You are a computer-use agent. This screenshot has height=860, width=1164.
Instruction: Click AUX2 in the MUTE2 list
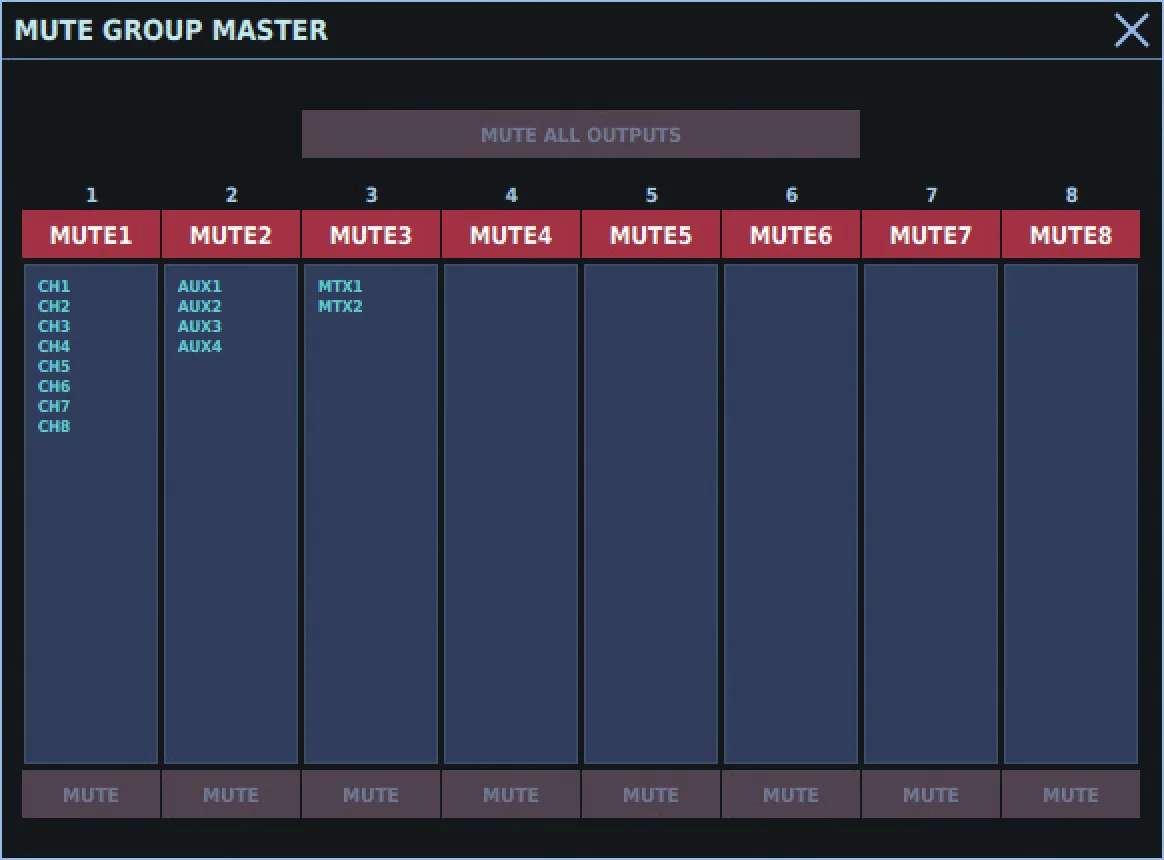click(200, 306)
